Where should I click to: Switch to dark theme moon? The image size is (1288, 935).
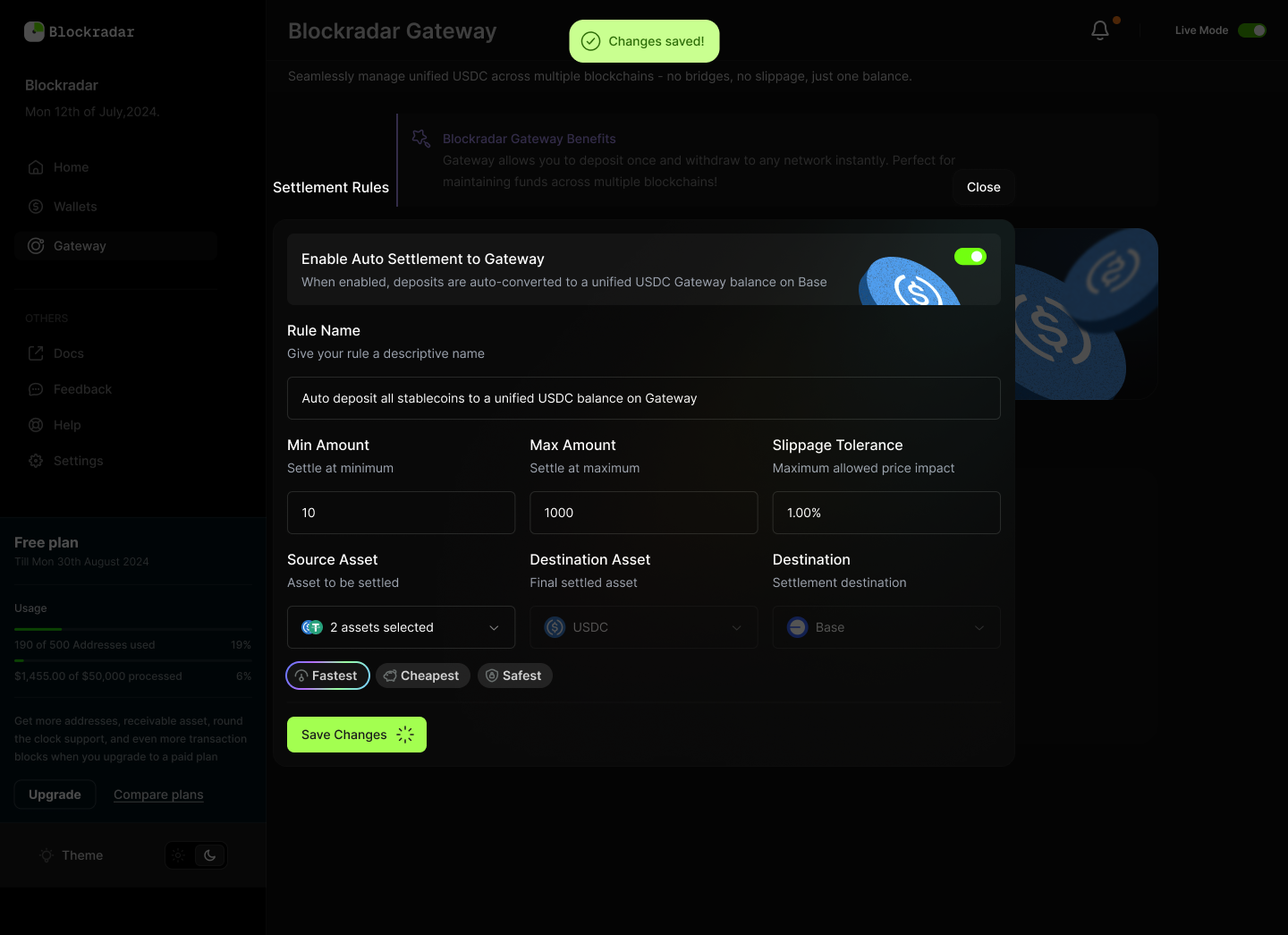210,855
